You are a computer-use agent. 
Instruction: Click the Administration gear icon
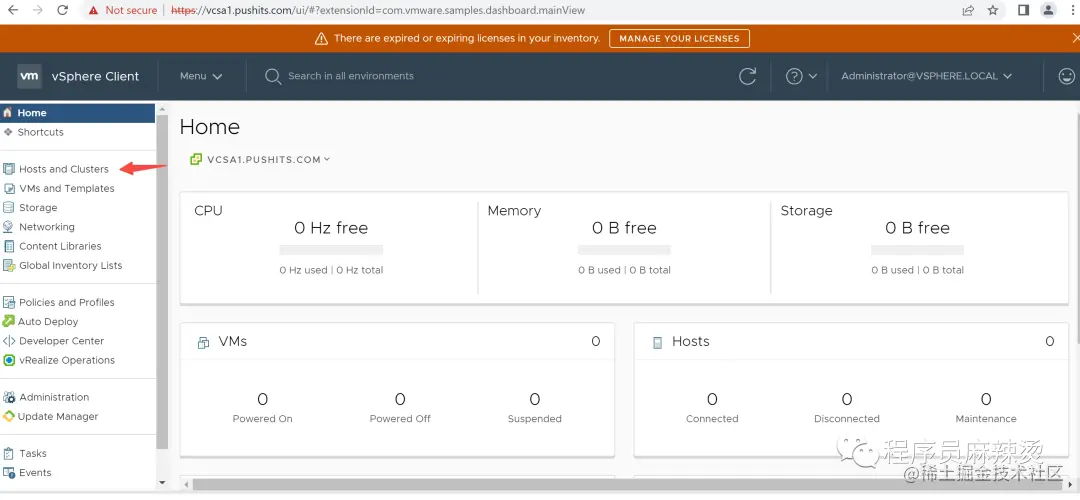[x=8, y=397]
